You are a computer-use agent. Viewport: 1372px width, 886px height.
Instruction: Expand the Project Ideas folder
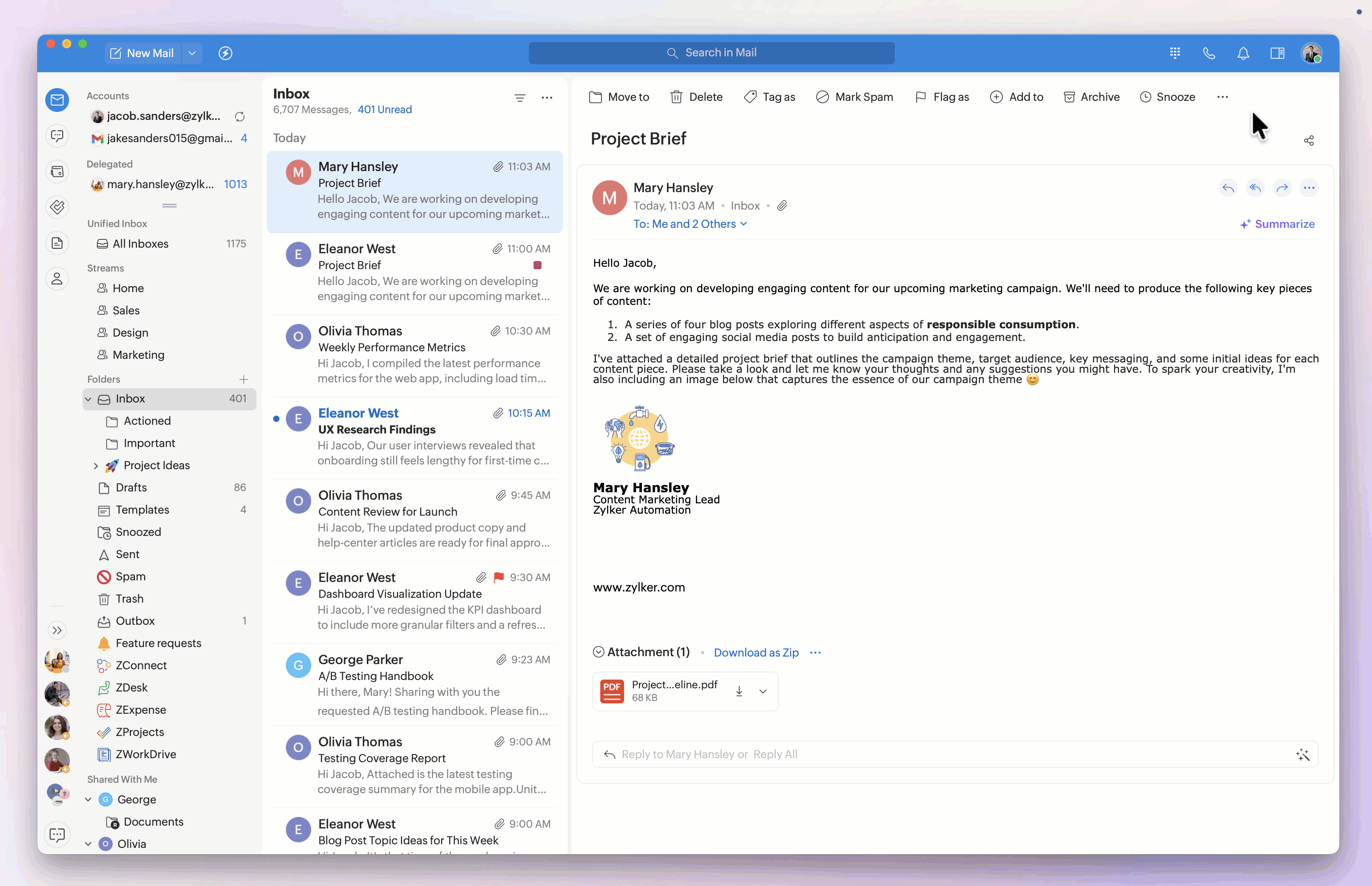point(96,466)
